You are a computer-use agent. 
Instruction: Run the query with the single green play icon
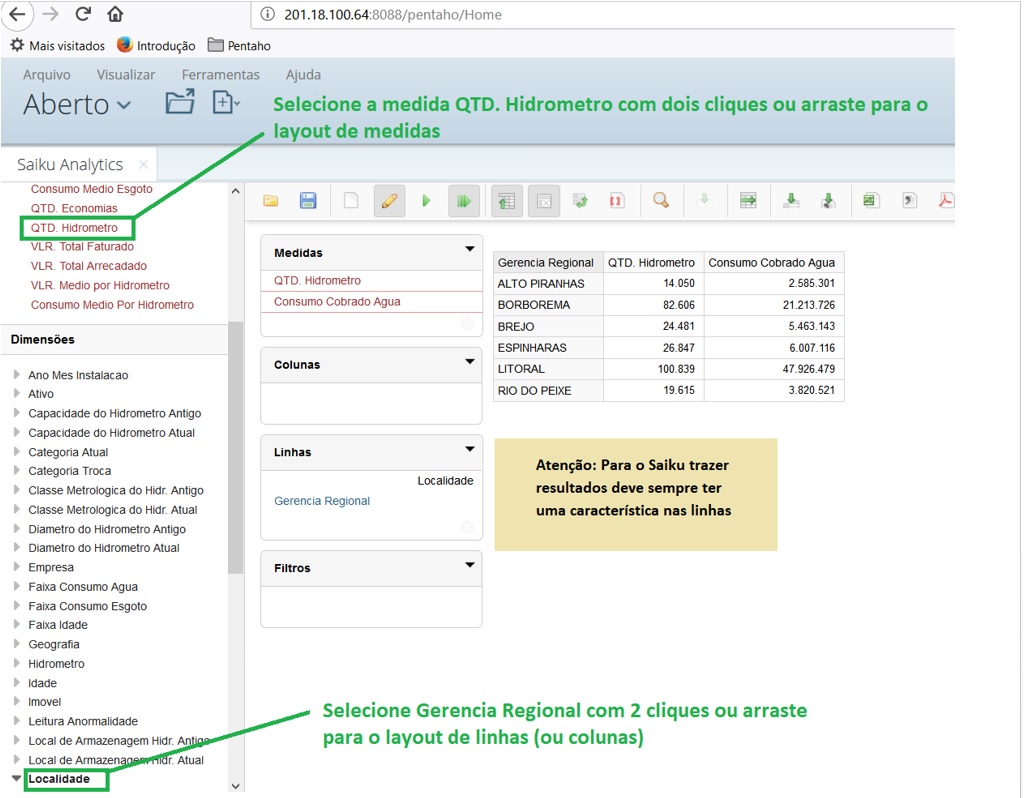point(426,201)
